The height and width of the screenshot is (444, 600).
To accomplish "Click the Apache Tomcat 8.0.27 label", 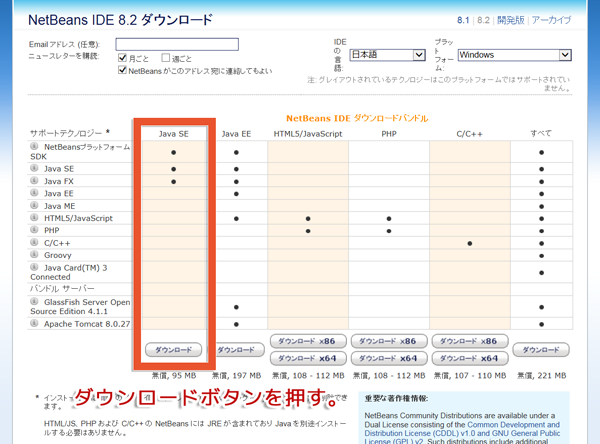I will [87, 324].
